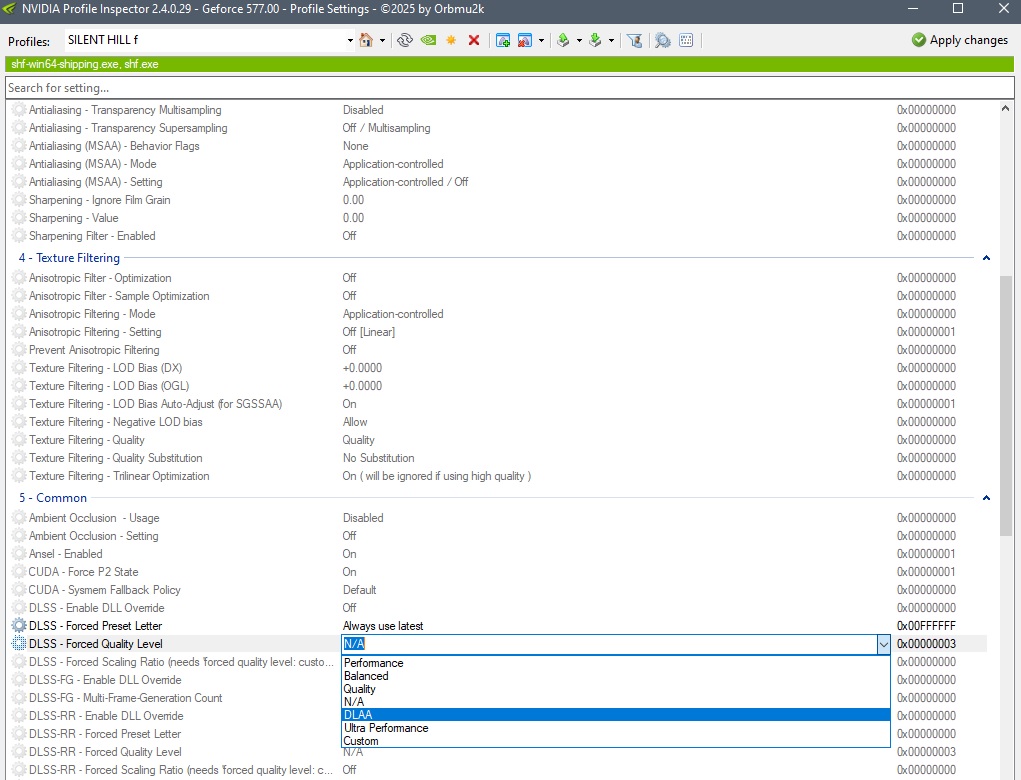Toggle the DLSS Forced Quality Level dropdown arrow
Screen dimensions: 1021x780
(883, 645)
